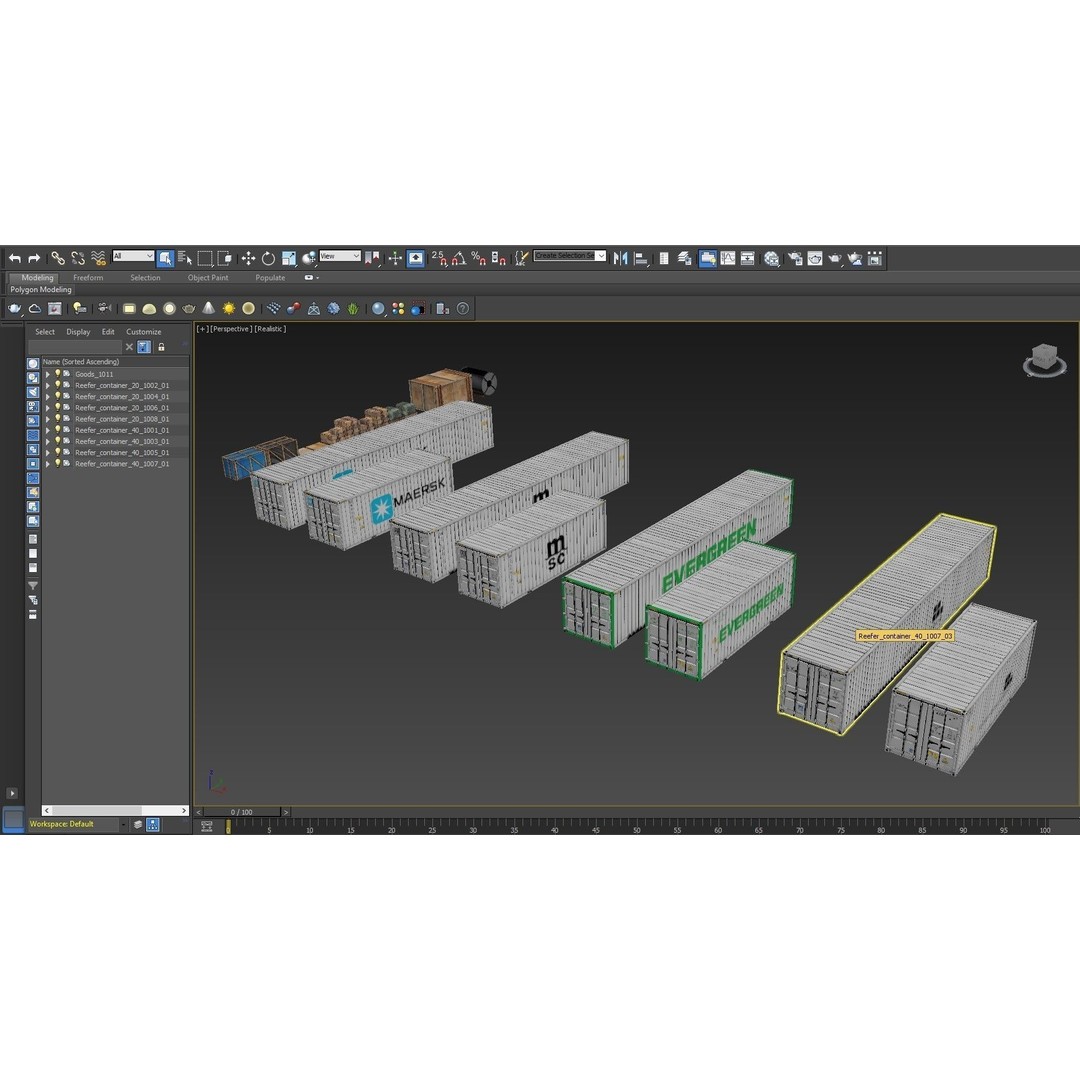This screenshot has height=1080, width=1080.
Task: Click Unlink Selection tool
Action: [78, 258]
